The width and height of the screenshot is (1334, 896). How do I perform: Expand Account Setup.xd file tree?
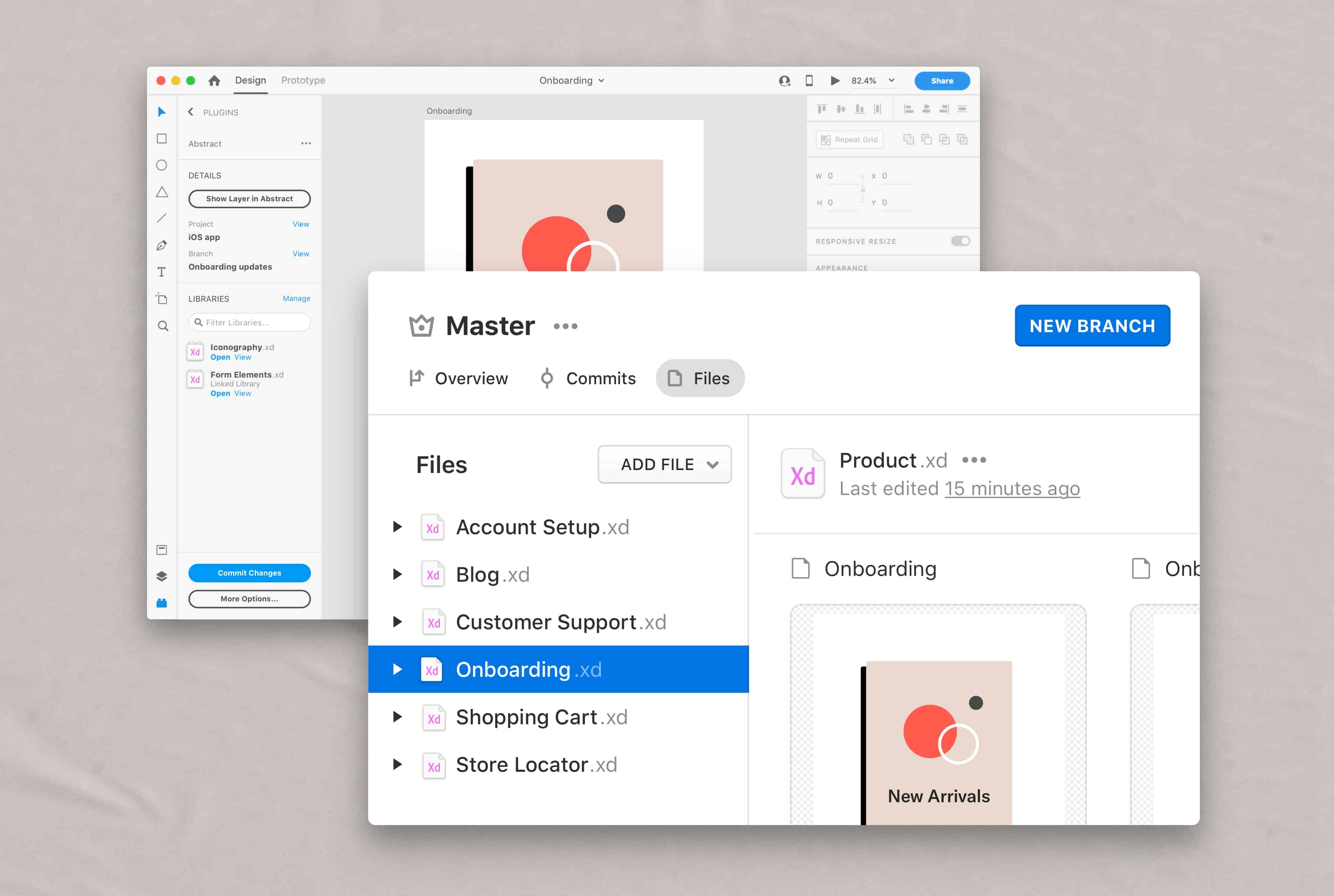[397, 526]
